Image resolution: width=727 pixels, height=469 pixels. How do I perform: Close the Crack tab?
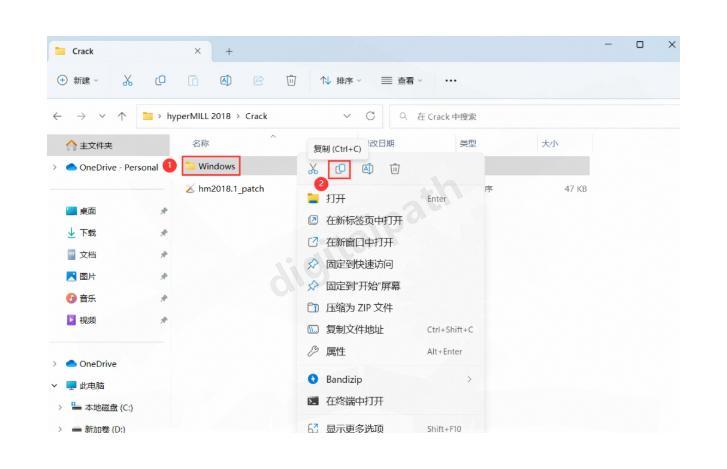click(x=198, y=51)
